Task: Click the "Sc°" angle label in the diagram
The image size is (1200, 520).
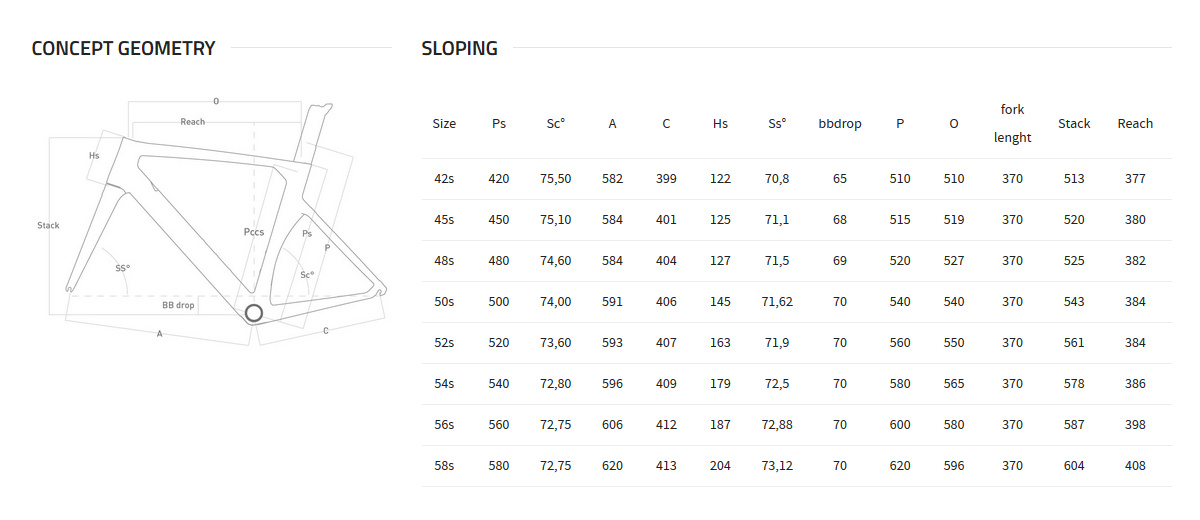Action: pos(307,274)
